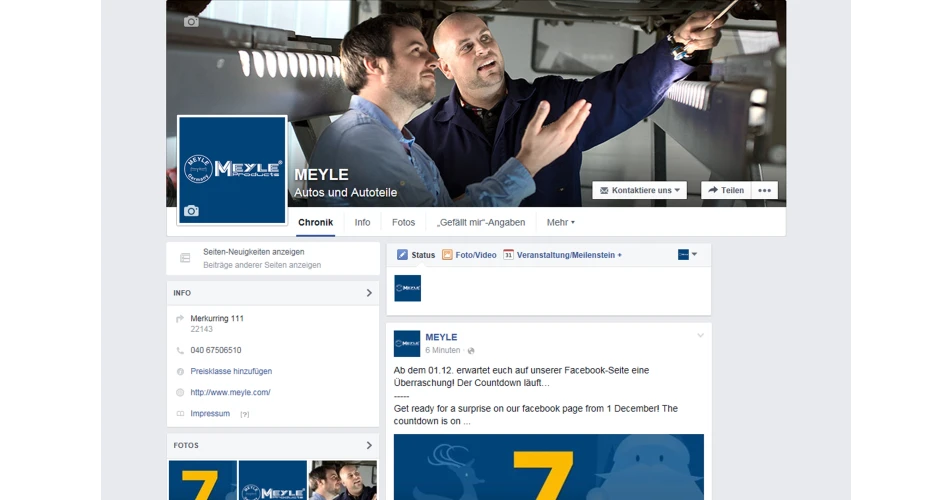The image size is (952, 500).
Task: Click the postal code 22143
Action: pyautogui.click(x=202, y=329)
